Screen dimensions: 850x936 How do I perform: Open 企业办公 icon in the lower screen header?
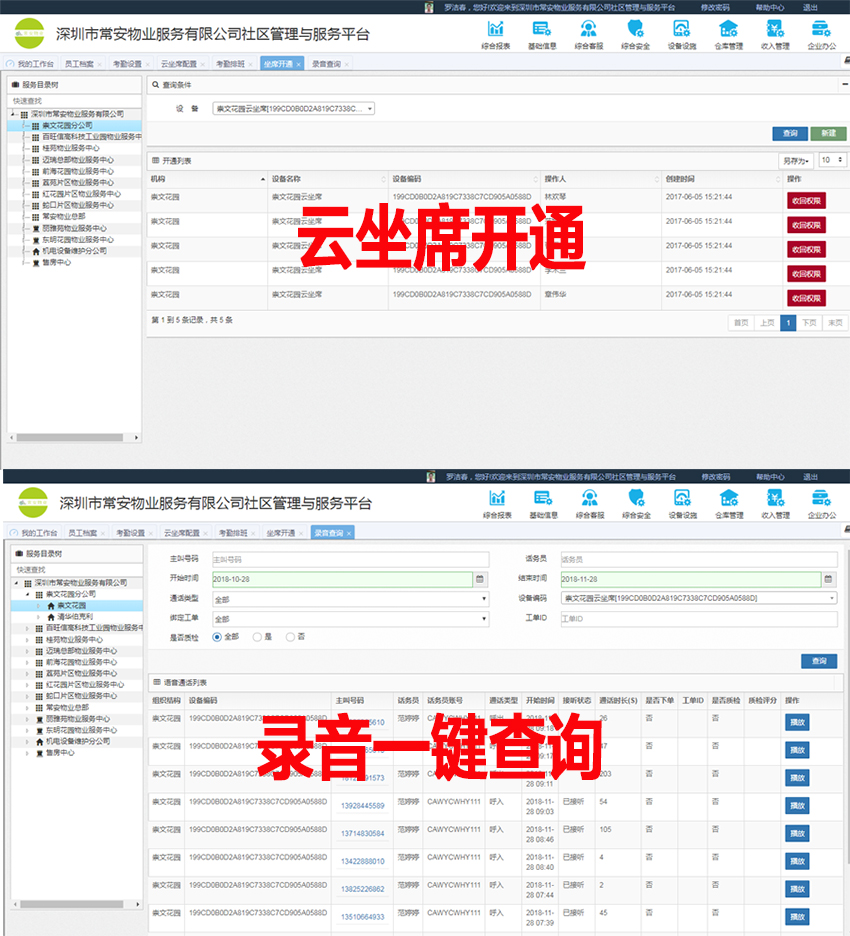821,502
